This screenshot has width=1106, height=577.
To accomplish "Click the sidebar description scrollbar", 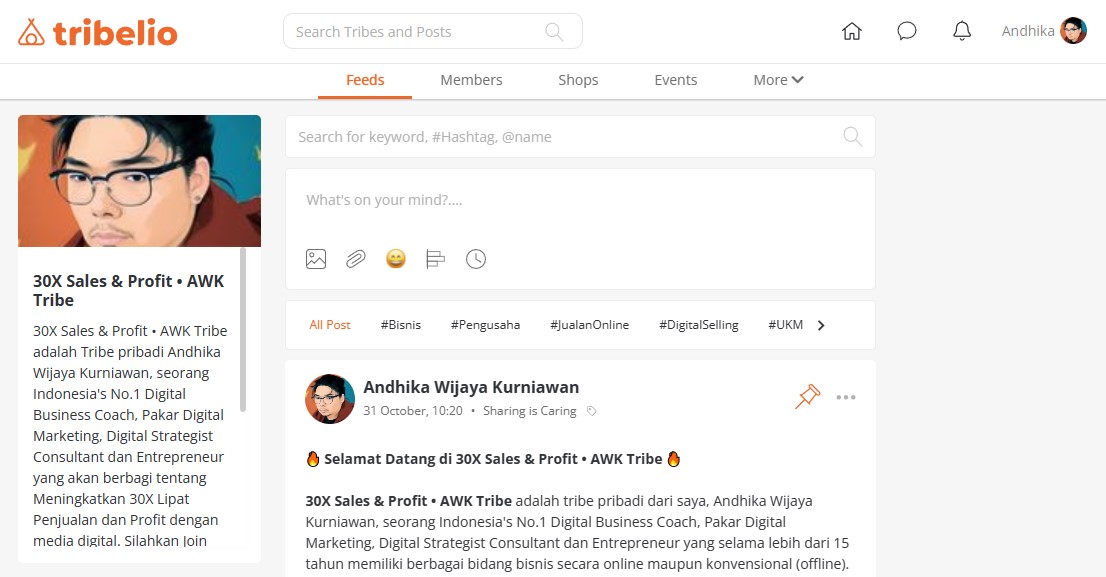I will pyautogui.click(x=243, y=329).
